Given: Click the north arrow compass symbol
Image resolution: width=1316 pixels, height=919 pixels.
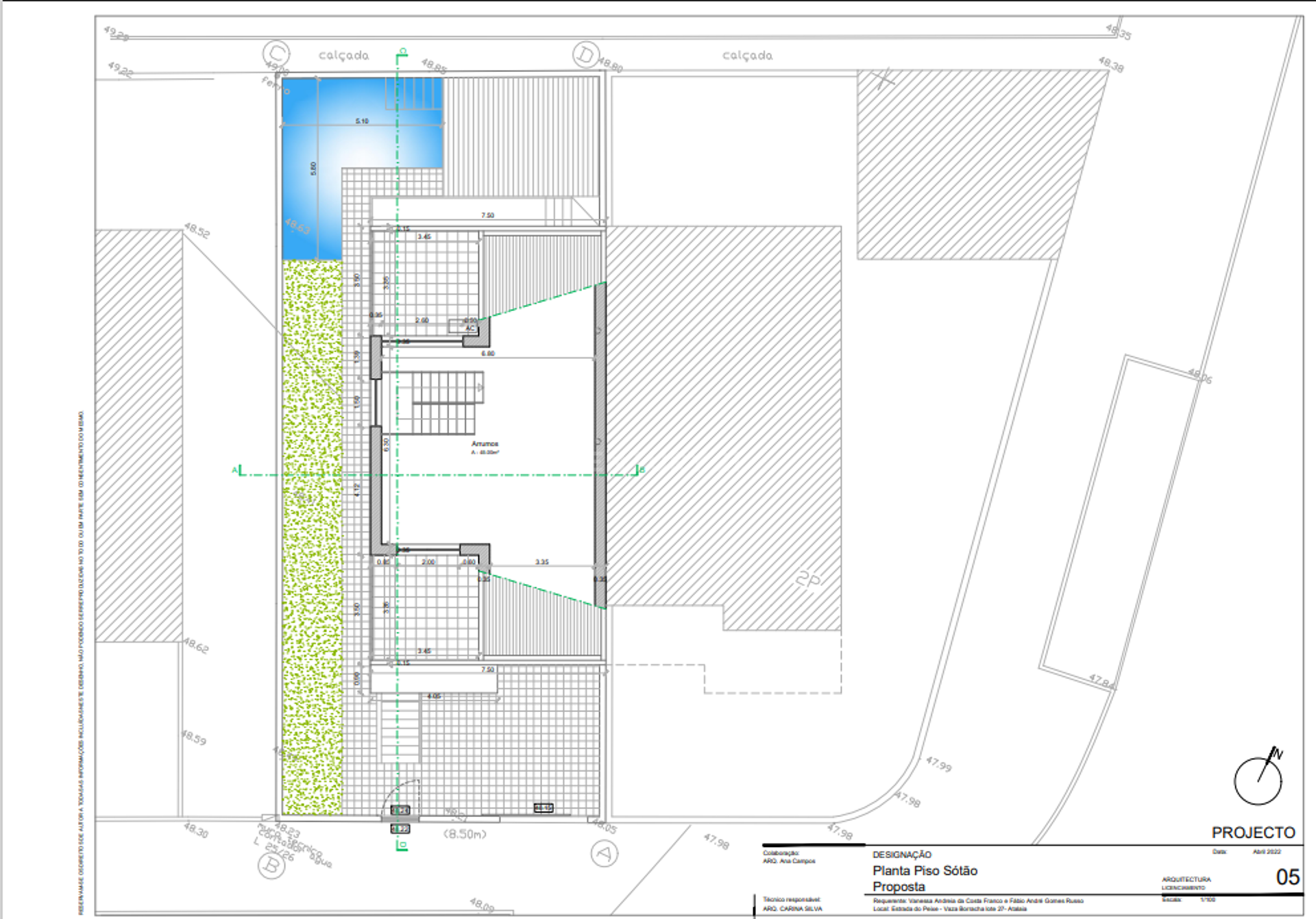Looking at the screenshot, I should pyautogui.click(x=1259, y=776).
